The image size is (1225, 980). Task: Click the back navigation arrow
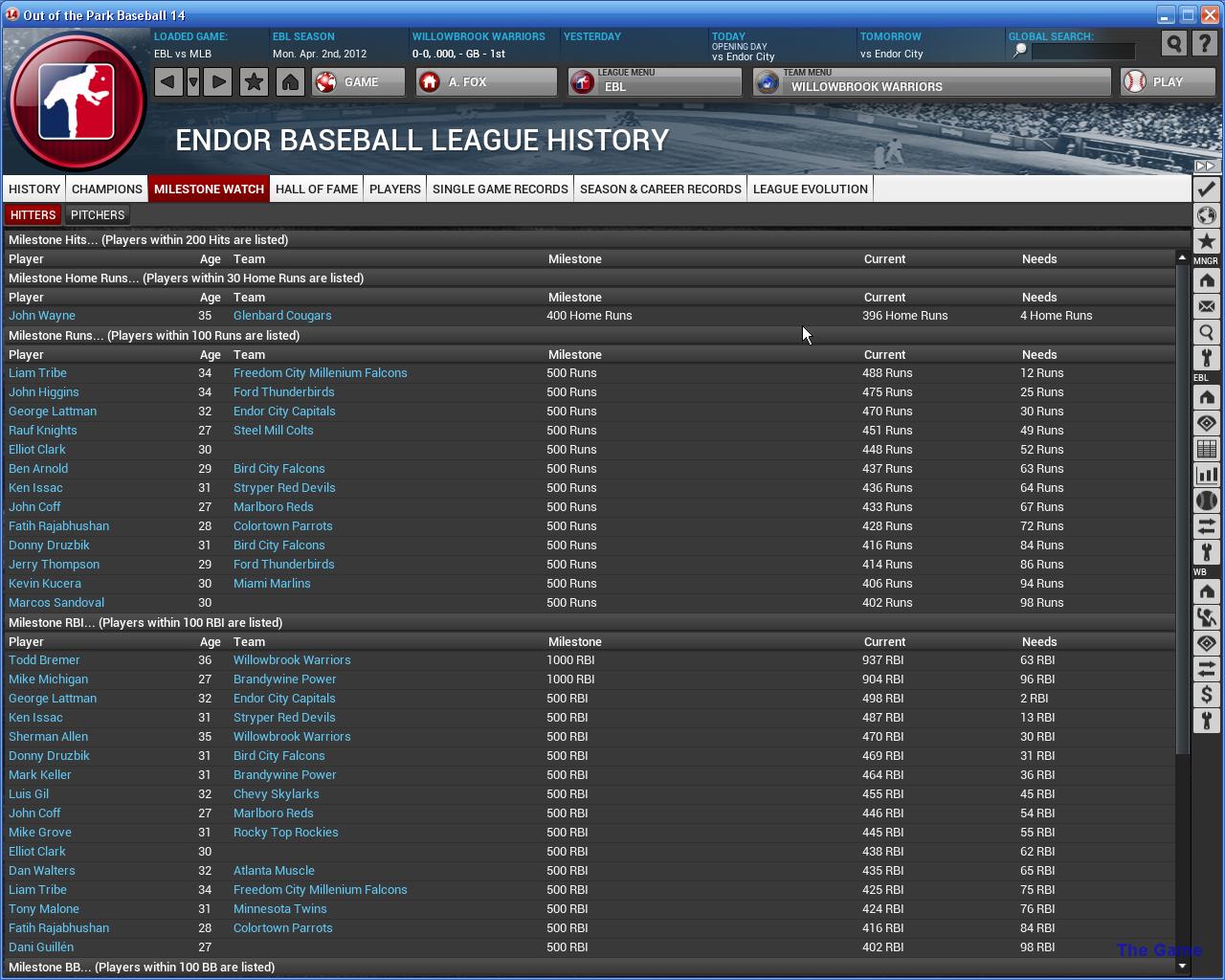point(167,82)
